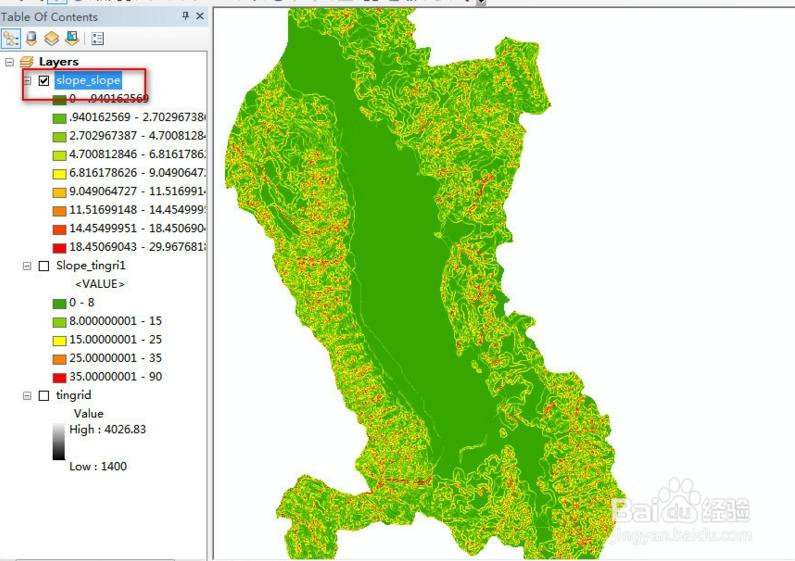The width and height of the screenshot is (795, 561).
Task: Click the 0 - 8 class label
Action: 82,302
